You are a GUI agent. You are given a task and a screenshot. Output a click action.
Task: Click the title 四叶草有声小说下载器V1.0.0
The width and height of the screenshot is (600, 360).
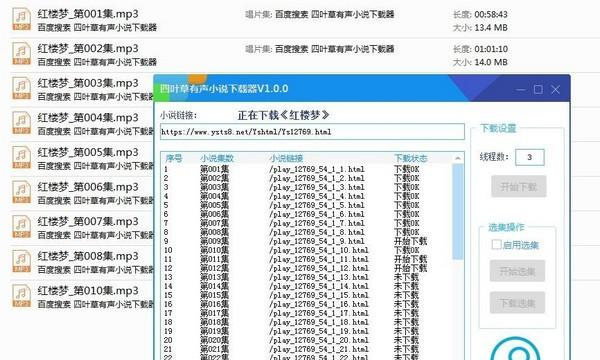pos(224,89)
